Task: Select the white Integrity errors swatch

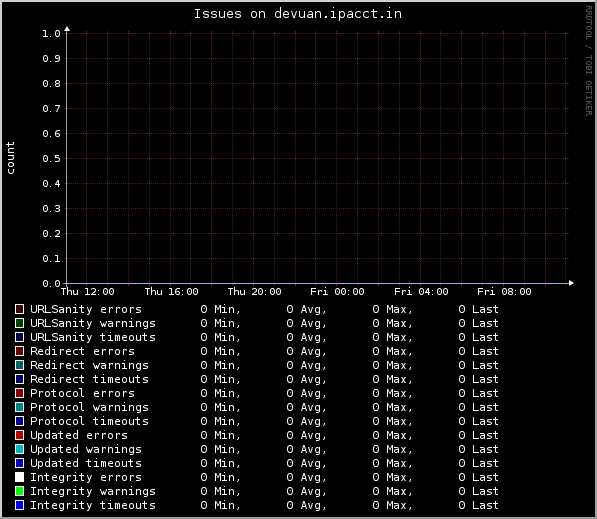Action: tap(19, 477)
